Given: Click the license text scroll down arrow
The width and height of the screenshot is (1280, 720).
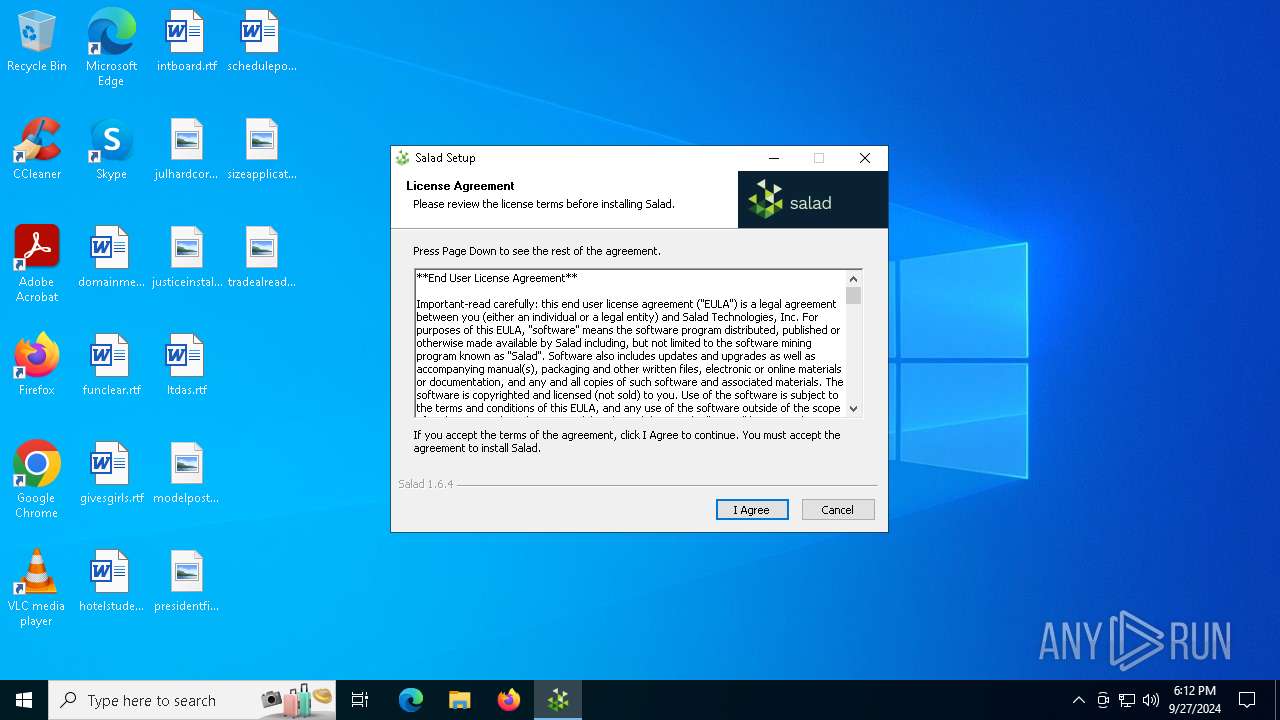Looking at the screenshot, I should pyautogui.click(x=853, y=408).
